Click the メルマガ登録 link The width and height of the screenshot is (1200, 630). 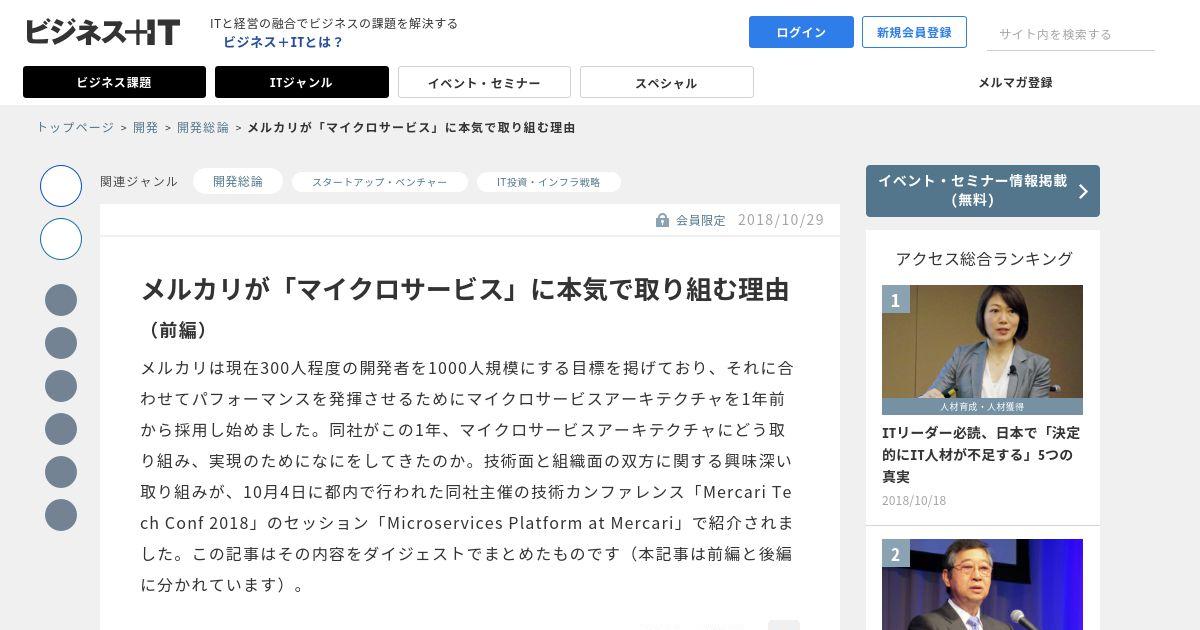pos(1015,82)
